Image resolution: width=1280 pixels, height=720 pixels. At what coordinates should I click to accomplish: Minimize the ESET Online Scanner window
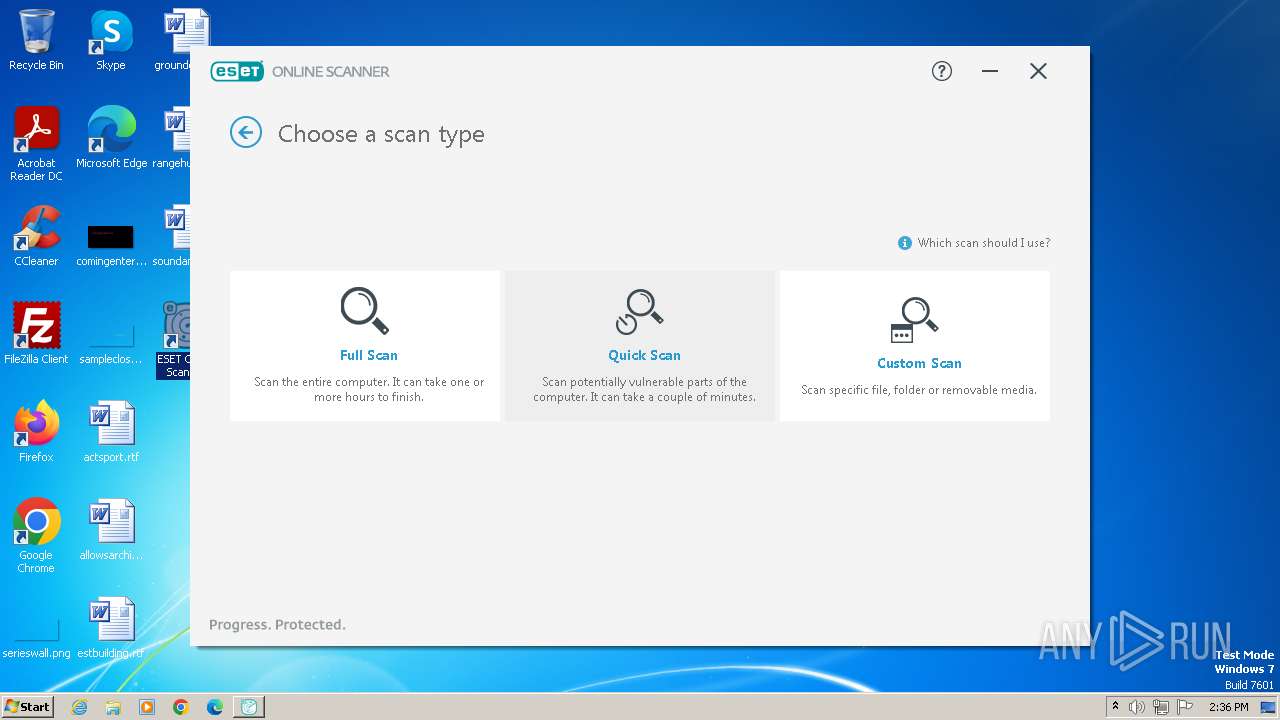point(990,71)
